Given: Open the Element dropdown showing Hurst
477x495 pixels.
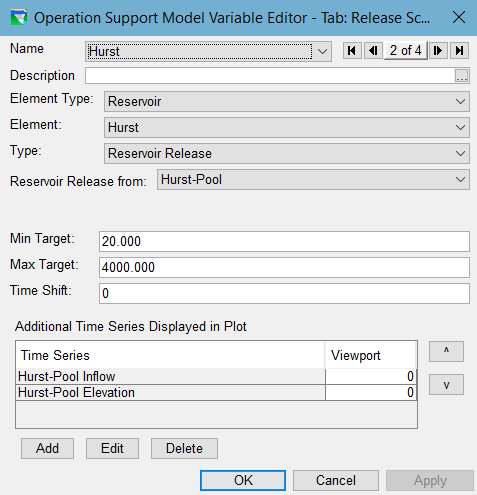Looking at the screenshot, I should [x=287, y=127].
